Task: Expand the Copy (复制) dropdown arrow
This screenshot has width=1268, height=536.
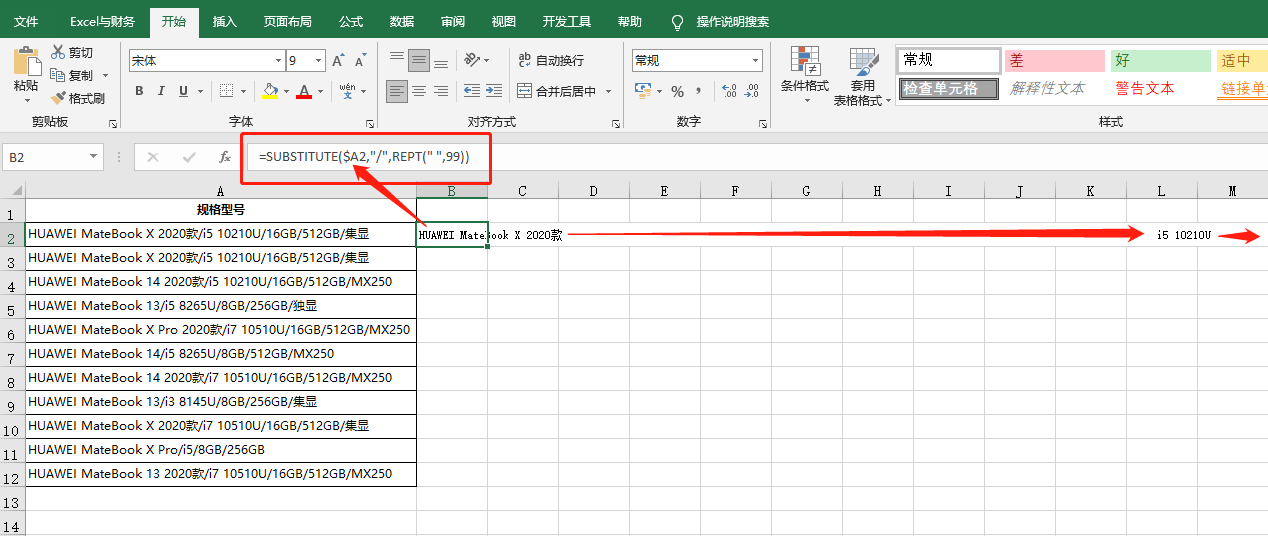Action: [105, 75]
